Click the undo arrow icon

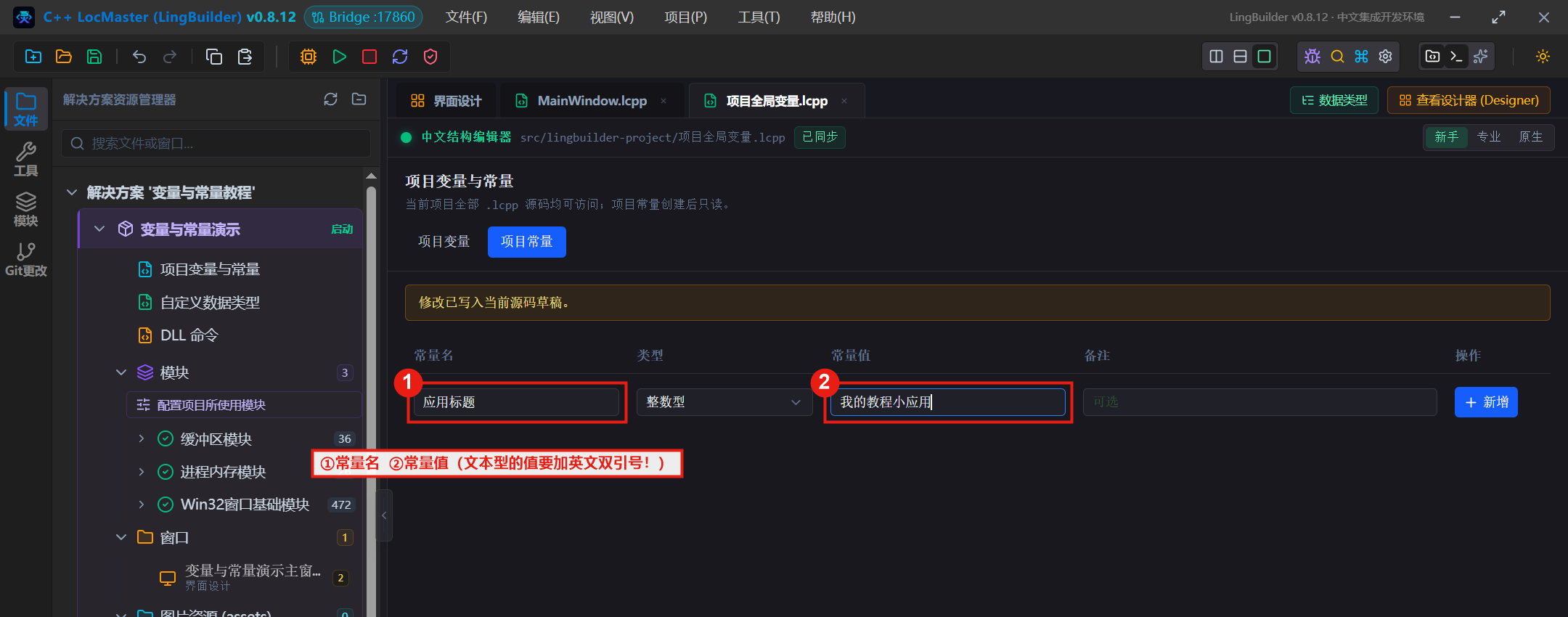pyautogui.click(x=139, y=57)
